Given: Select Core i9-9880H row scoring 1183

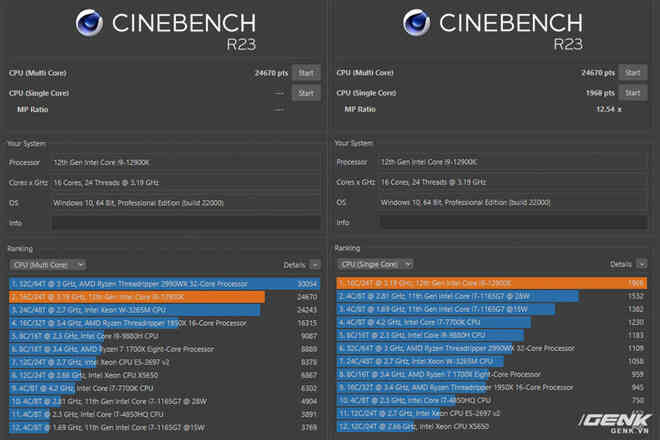Looking at the screenshot, I should pyautogui.click(x=492, y=335).
